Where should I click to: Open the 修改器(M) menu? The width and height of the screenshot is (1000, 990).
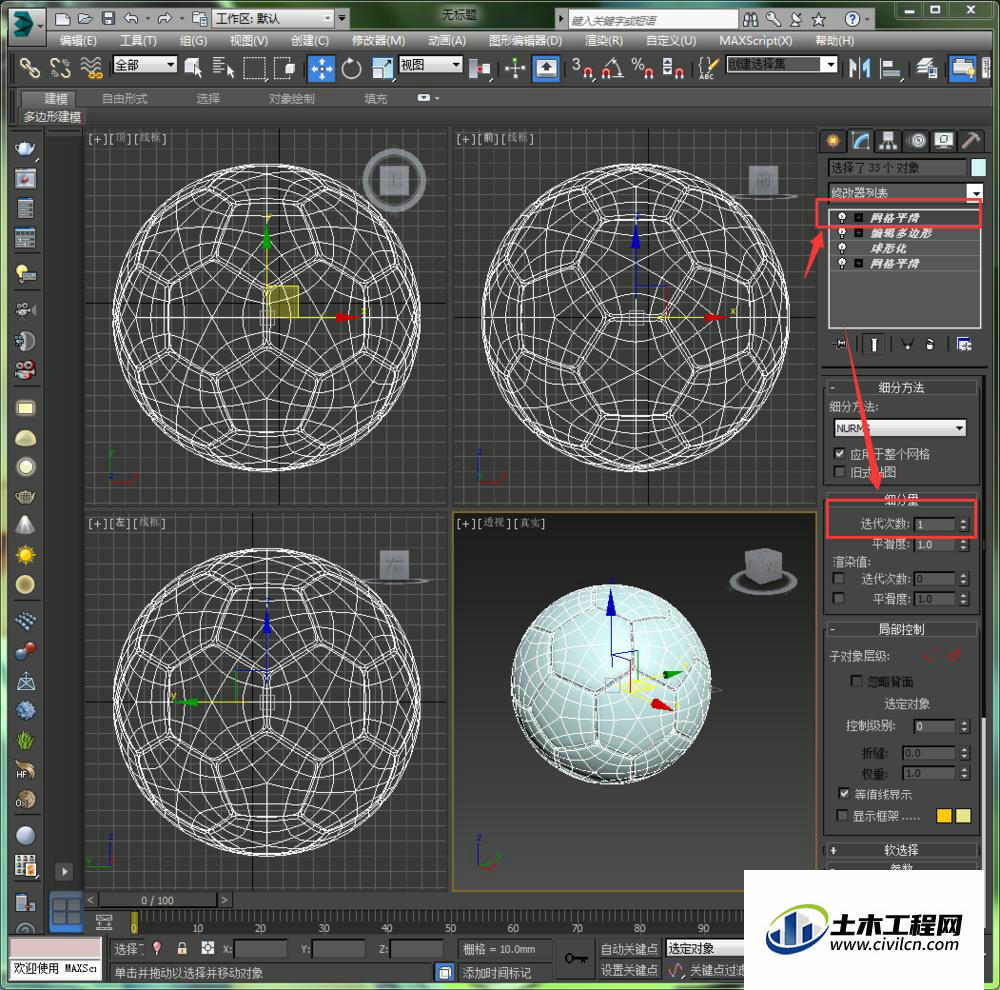pyautogui.click(x=378, y=41)
